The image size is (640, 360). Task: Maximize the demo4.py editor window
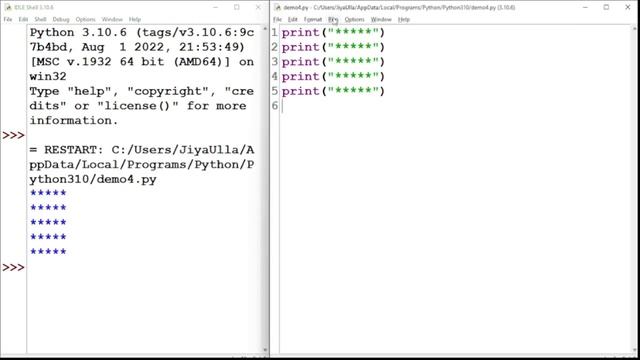pos(606,7)
